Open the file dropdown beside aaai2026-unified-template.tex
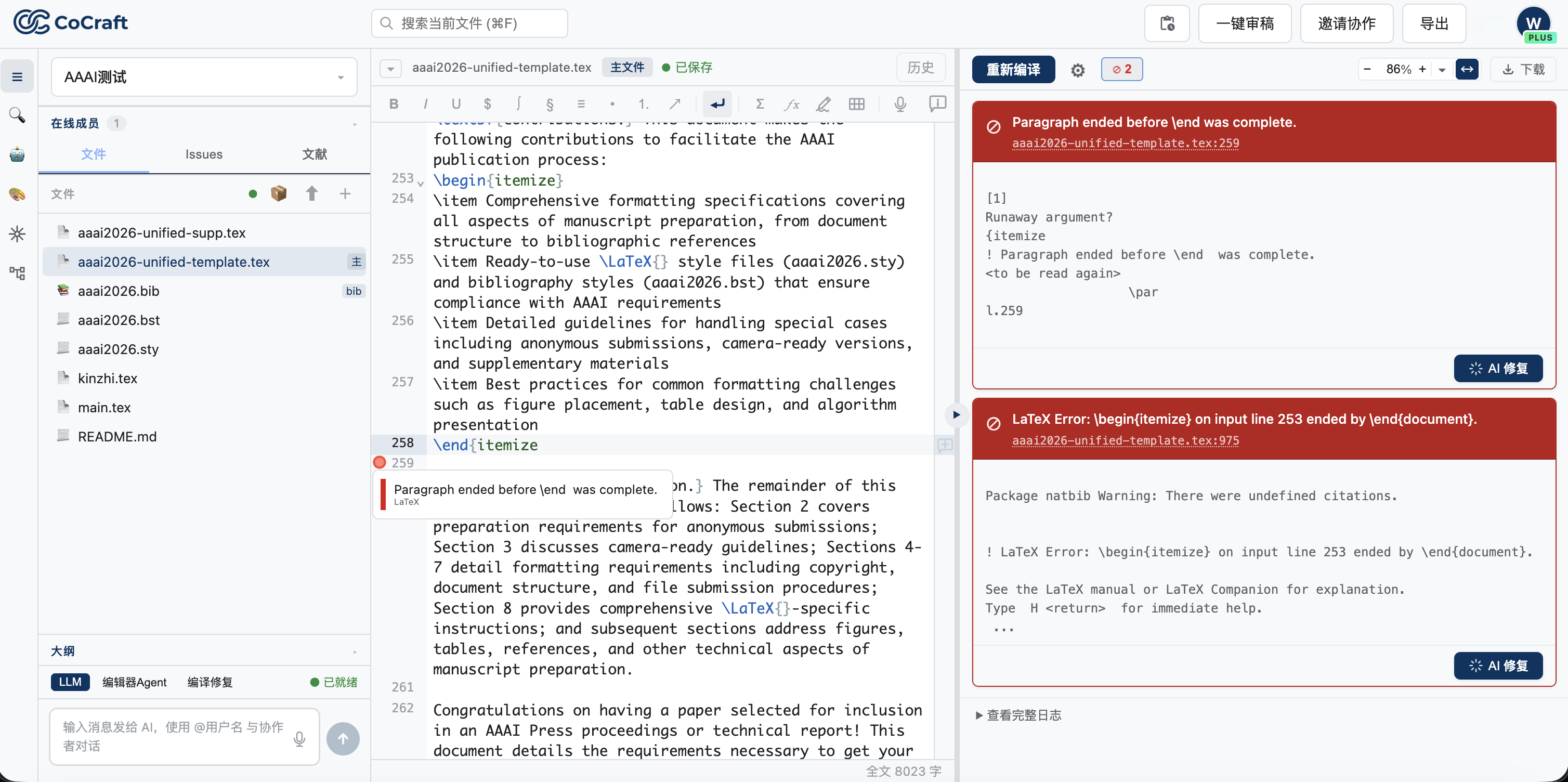 click(x=390, y=68)
